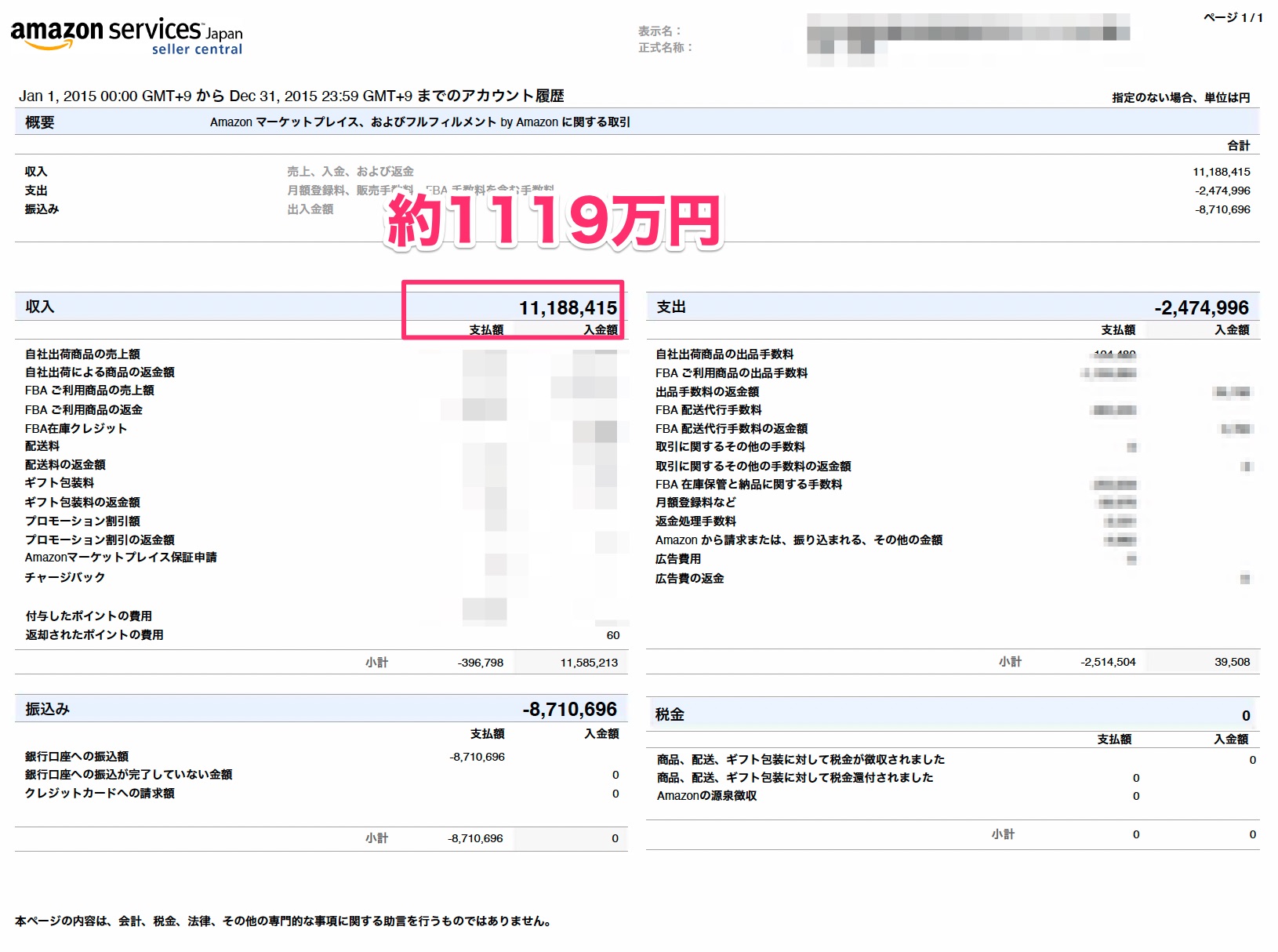
Task: Click the 税金 section header
Action: (x=670, y=714)
